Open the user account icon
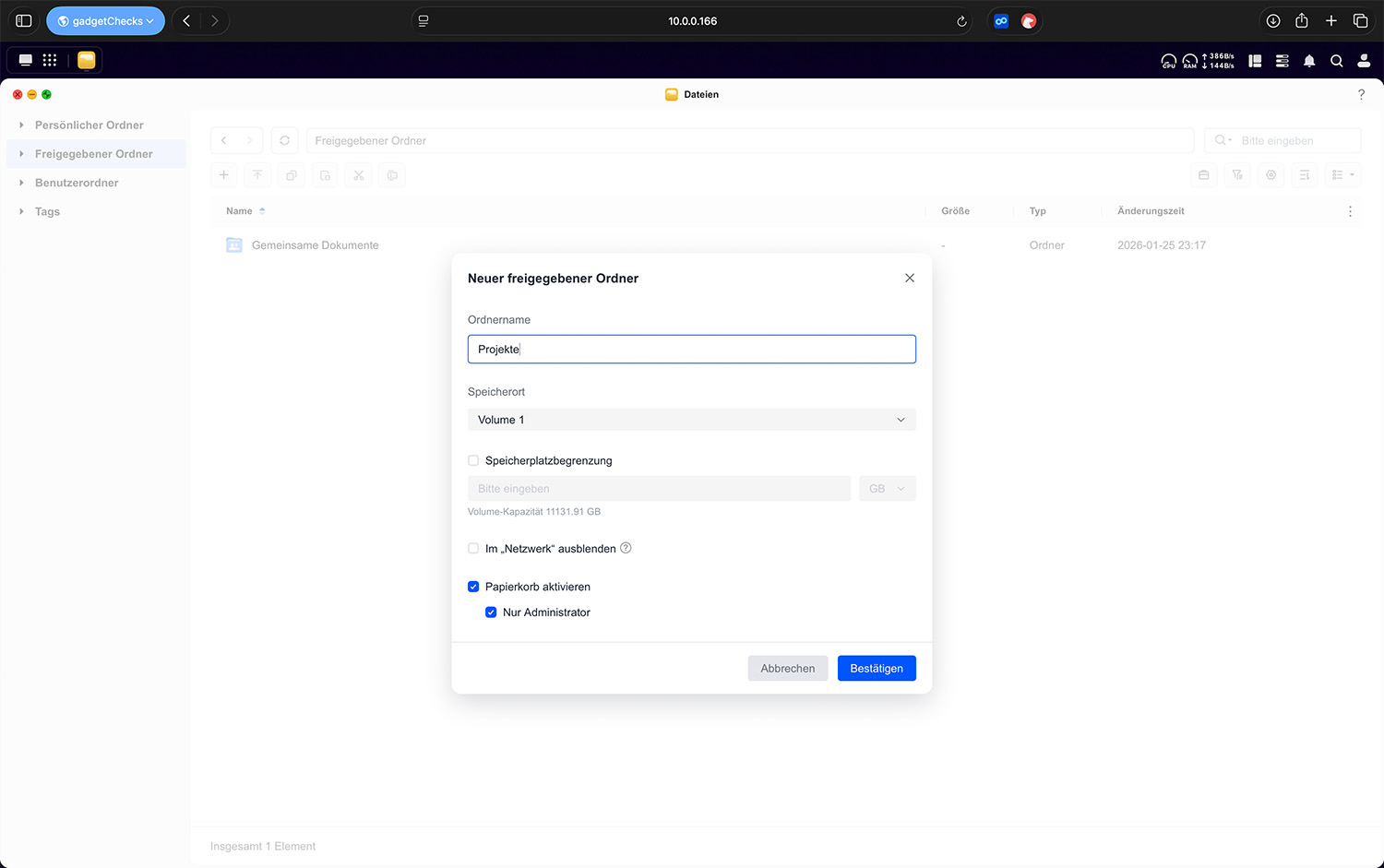This screenshot has height=868, width=1384. tap(1364, 61)
